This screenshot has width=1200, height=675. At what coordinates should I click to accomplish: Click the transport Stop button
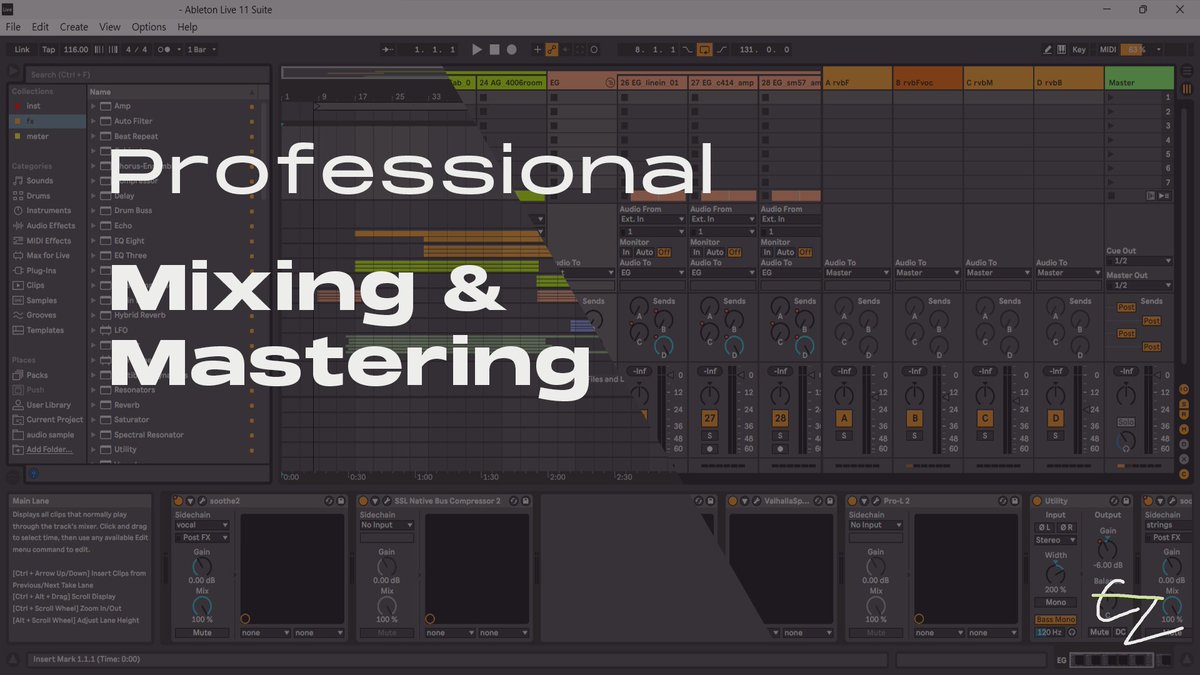(x=494, y=49)
